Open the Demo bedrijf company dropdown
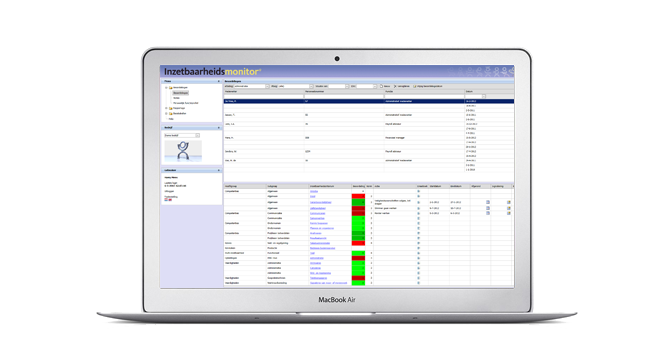Screen dimensions: 669x360 click(x=197, y=135)
